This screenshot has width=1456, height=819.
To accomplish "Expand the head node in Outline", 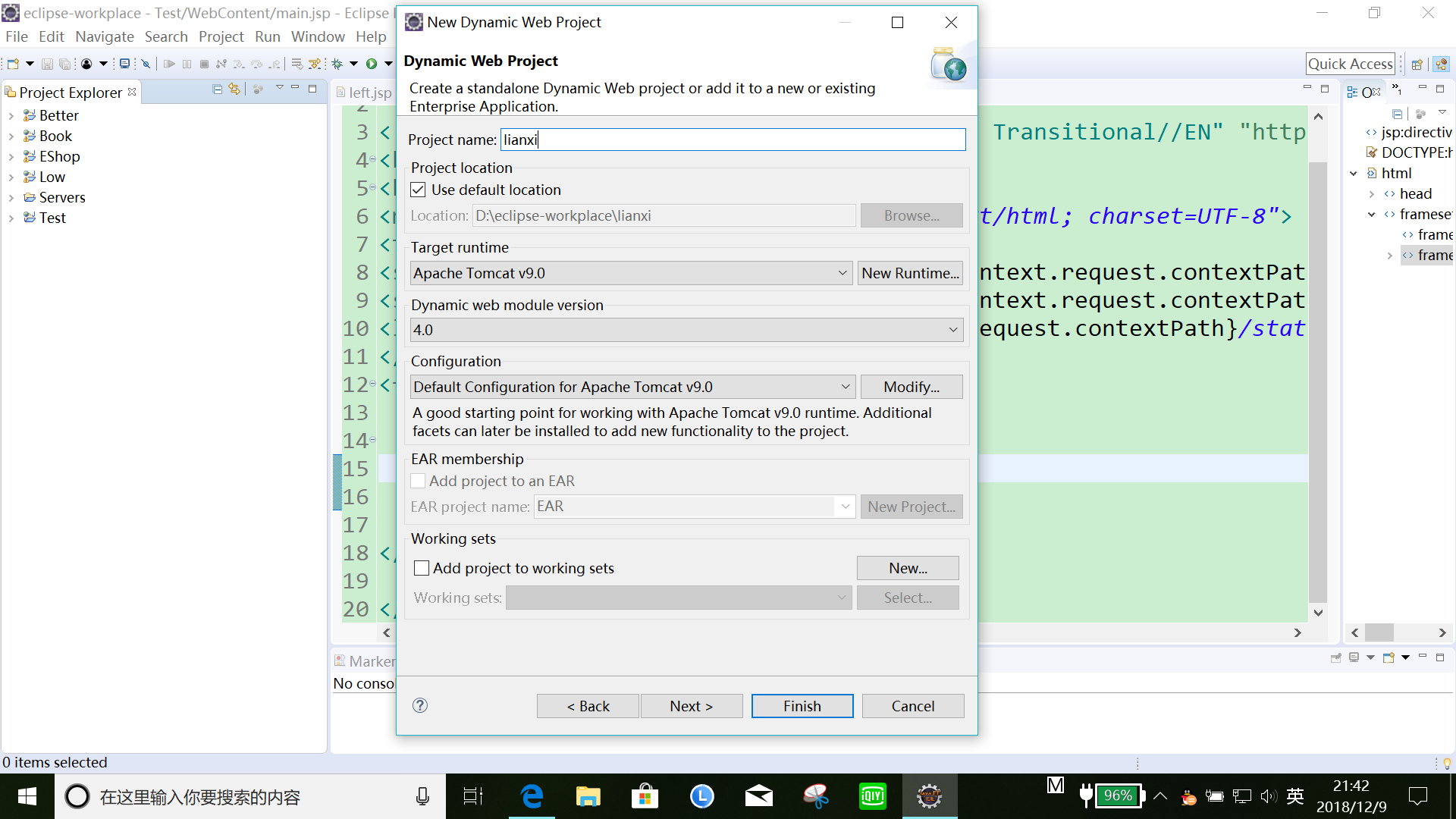I will click(1372, 194).
